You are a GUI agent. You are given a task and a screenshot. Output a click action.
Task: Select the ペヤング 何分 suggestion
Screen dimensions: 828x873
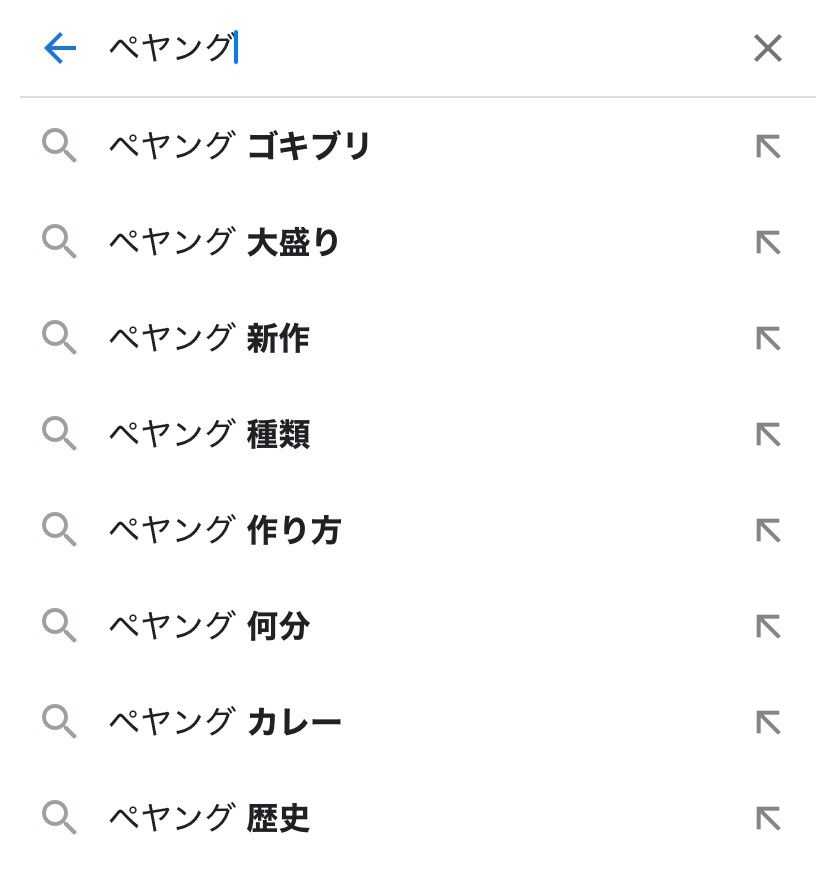click(209, 627)
